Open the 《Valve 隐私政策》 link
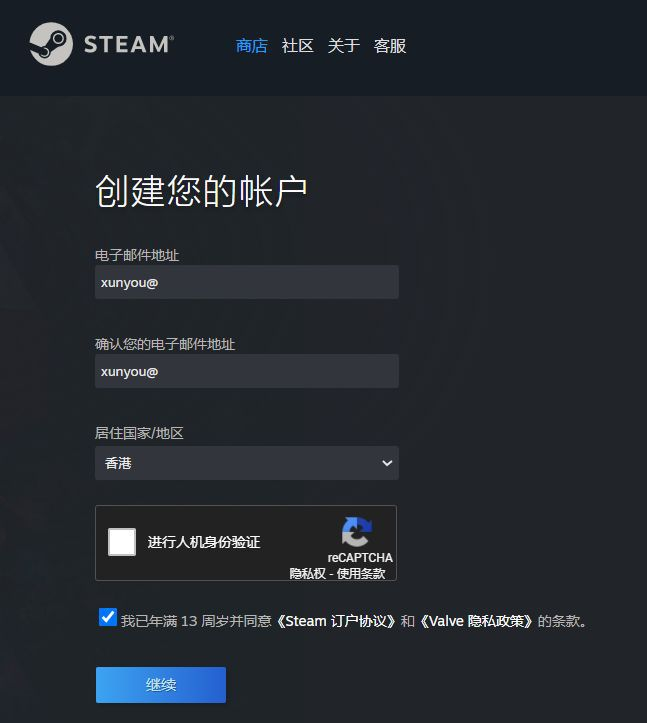The image size is (647, 723). pos(476,621)
